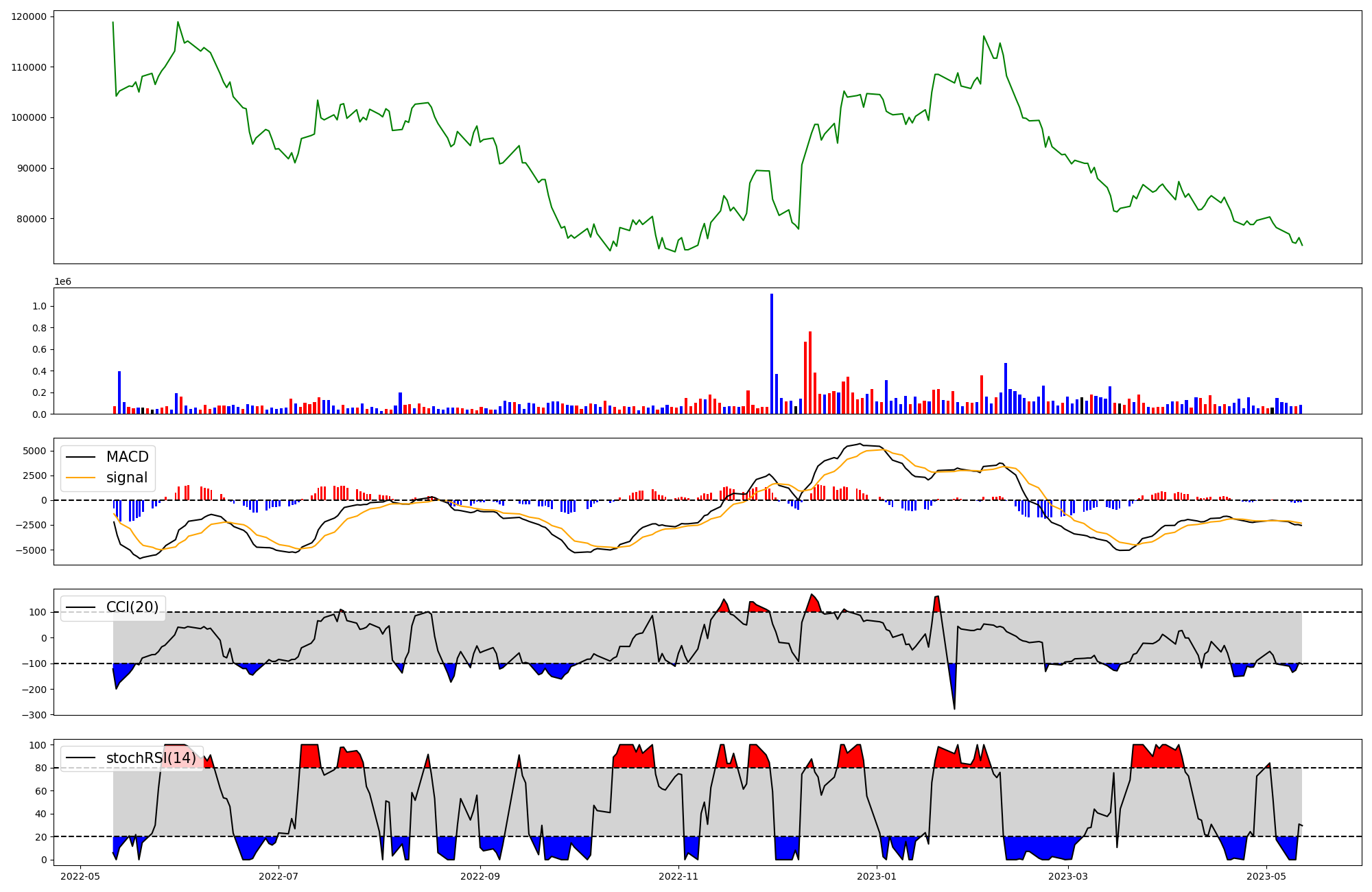Click the tallest blue volume bar
1372x892 pixels.
point(772,353)
